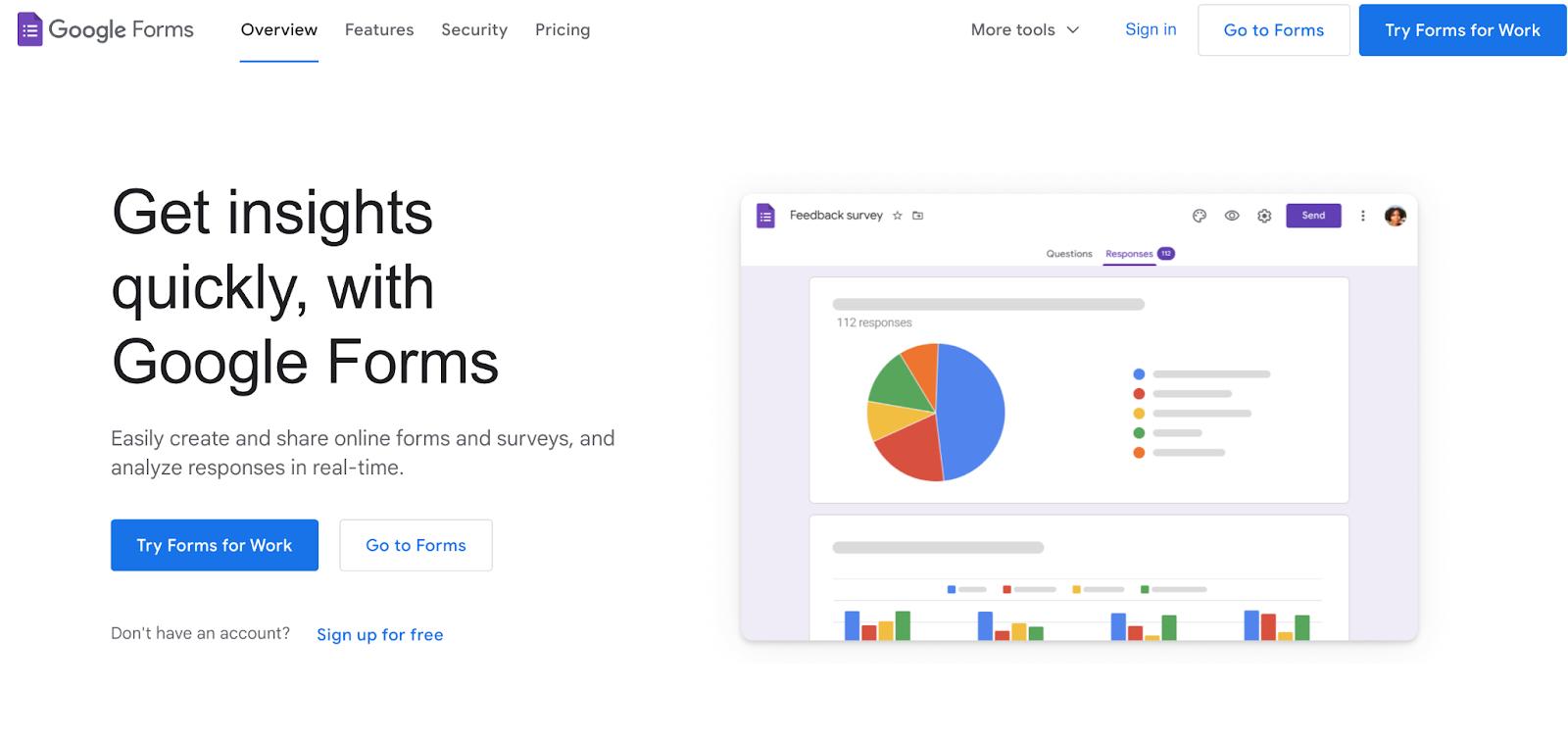Image resolution: width=1568 pixels, height=741 pixels.
Task: Click the yellow dot in pie legend
Action: [1139, 414]
